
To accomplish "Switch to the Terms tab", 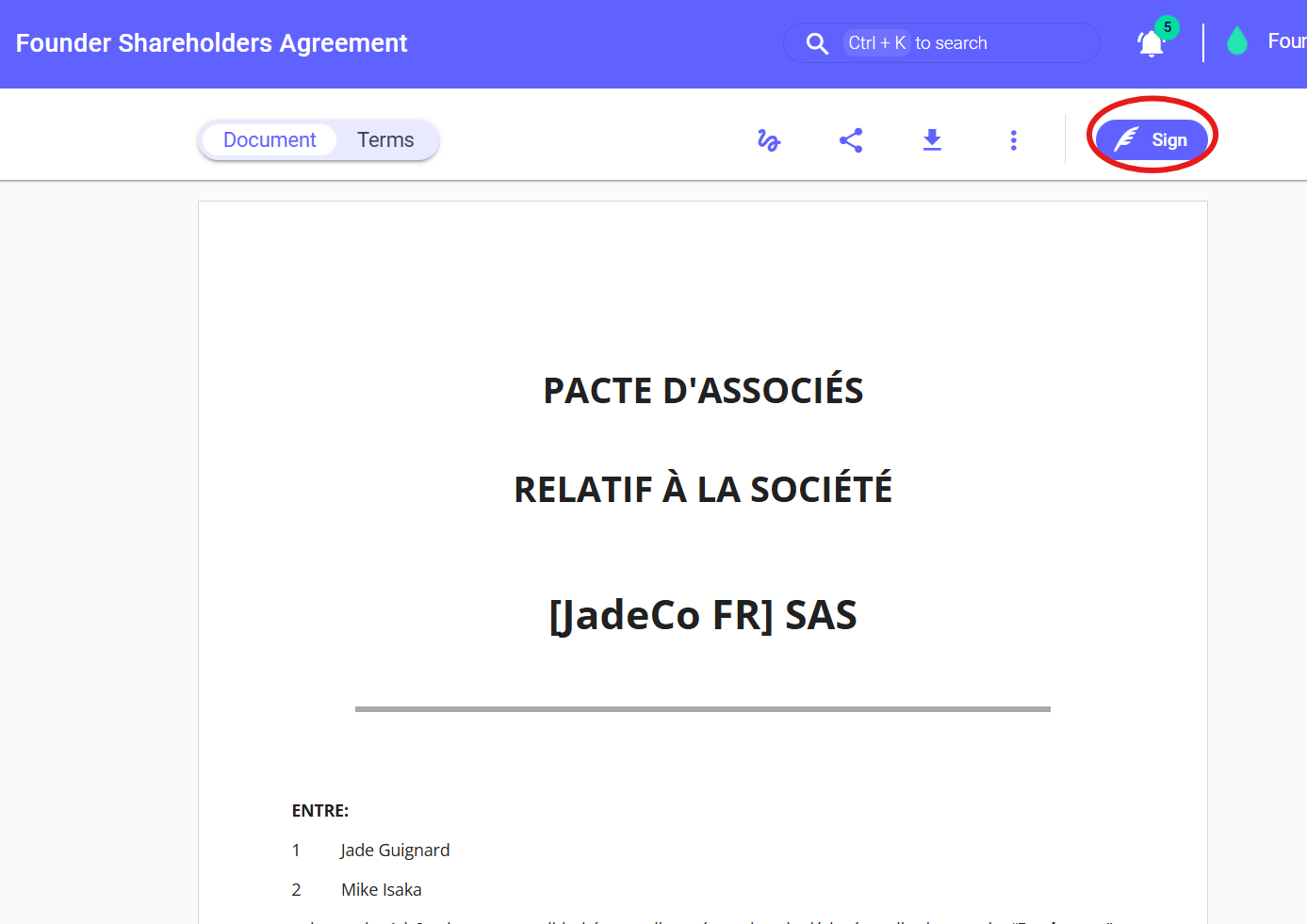I will pyautogui.click(x=385, y=140).
